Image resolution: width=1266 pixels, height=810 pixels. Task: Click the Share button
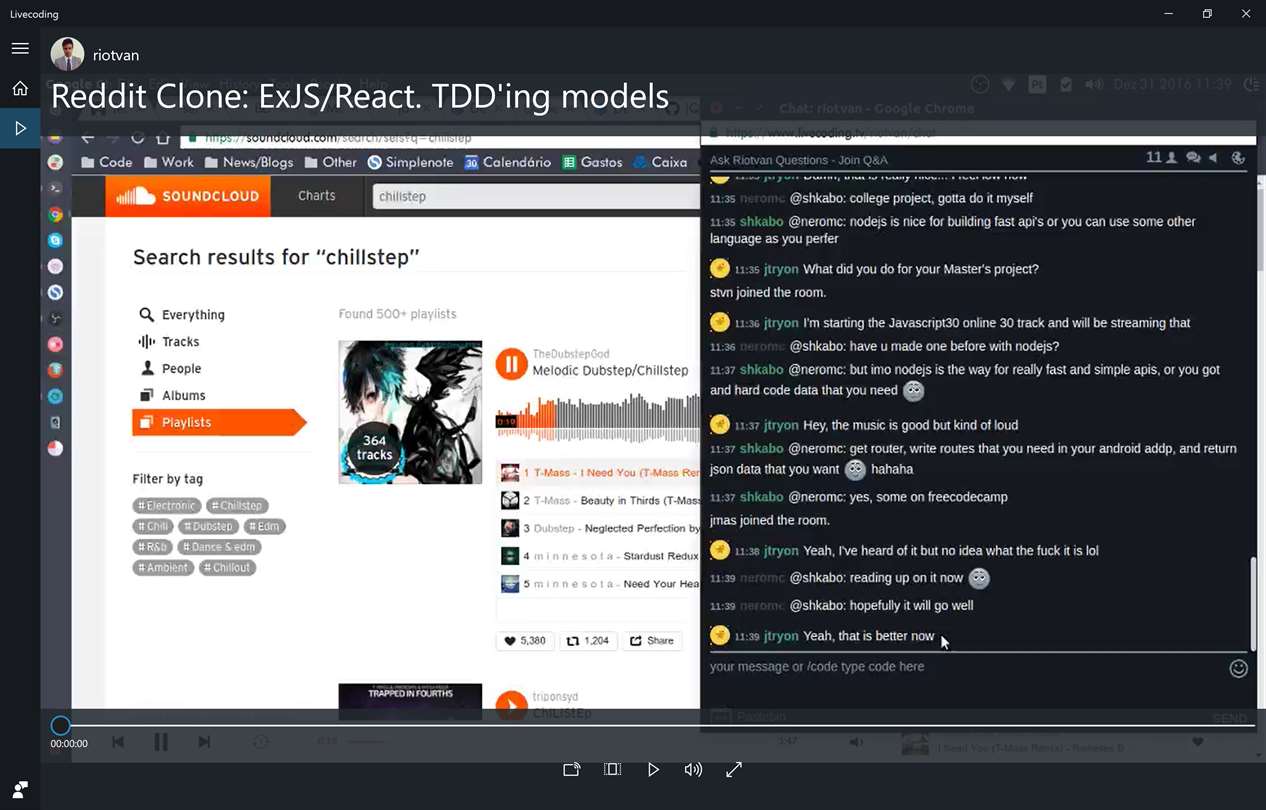click(652, 641)
